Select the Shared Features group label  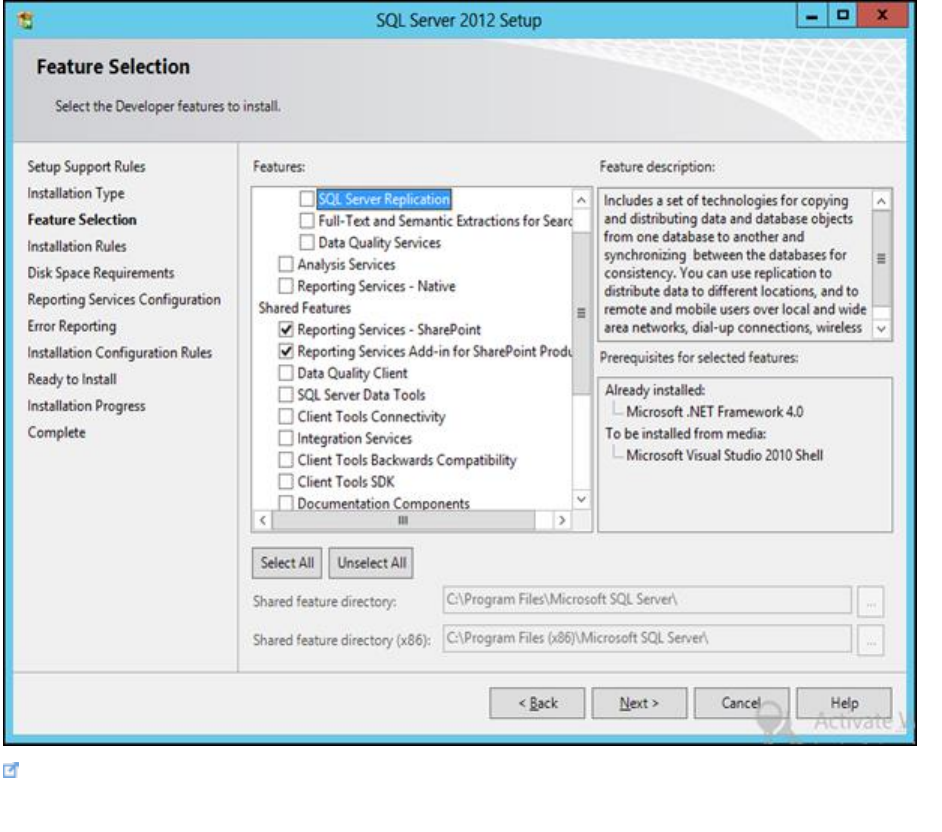(x=305, y=308)
